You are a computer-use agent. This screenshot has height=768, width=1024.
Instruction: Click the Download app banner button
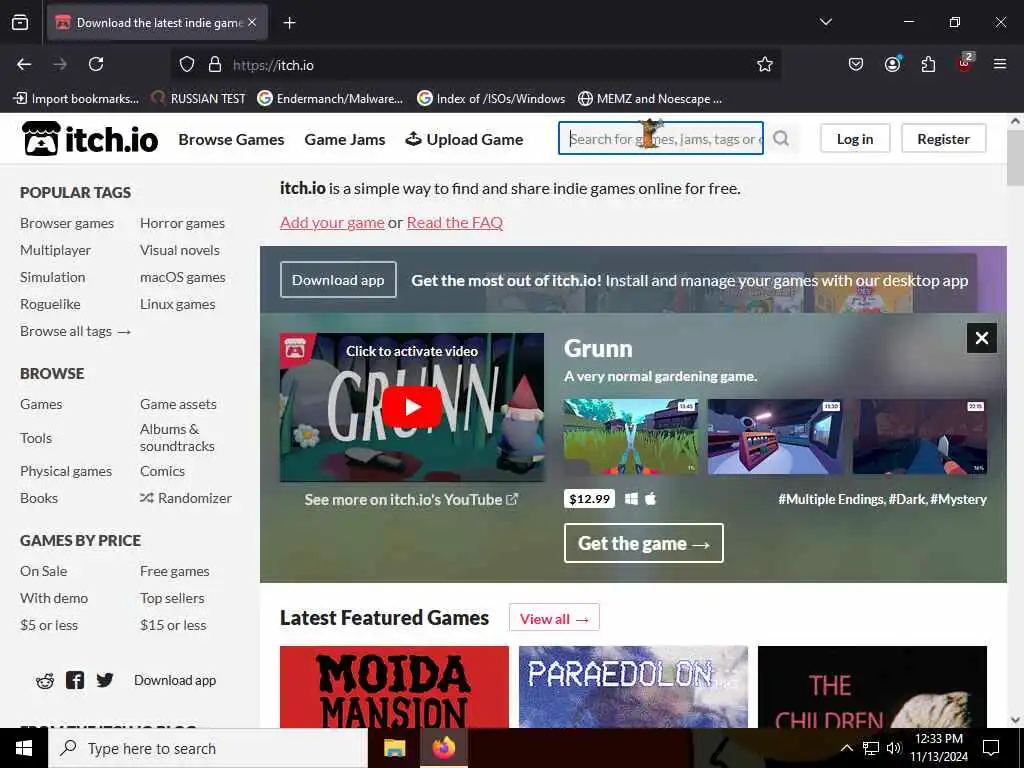coord(338,280)
